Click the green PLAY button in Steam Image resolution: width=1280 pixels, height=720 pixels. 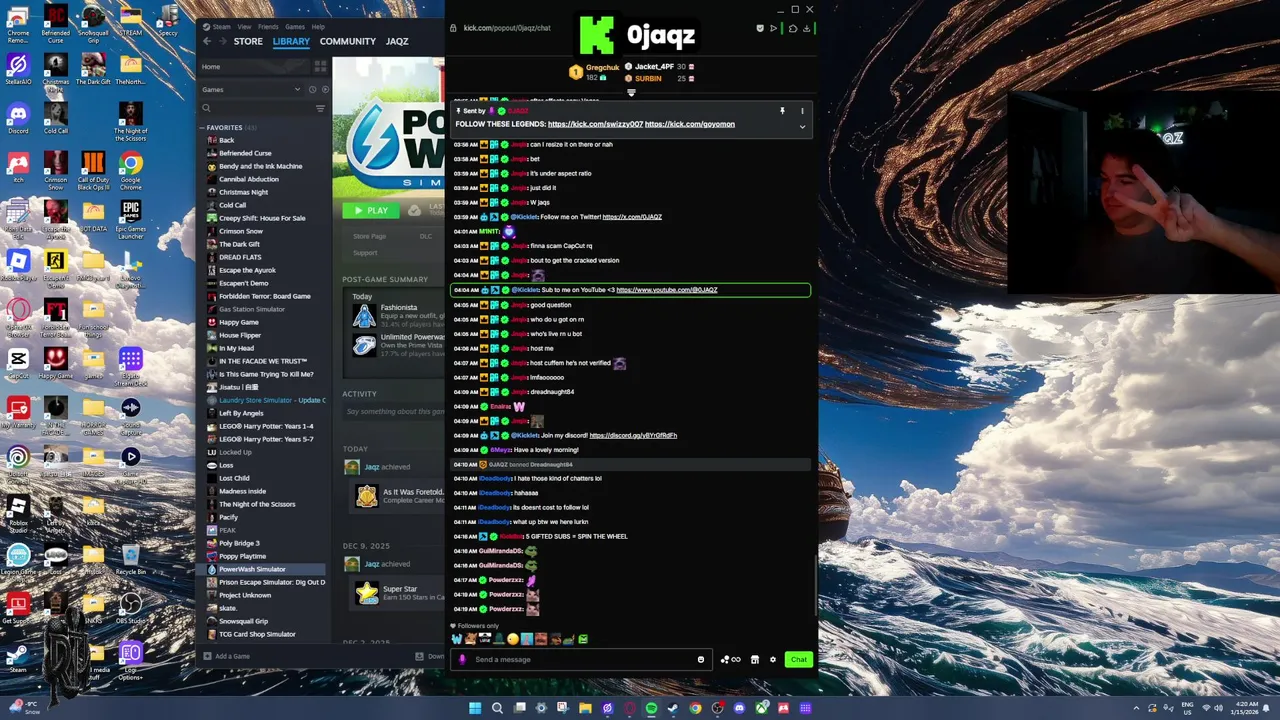coord(370,210)
